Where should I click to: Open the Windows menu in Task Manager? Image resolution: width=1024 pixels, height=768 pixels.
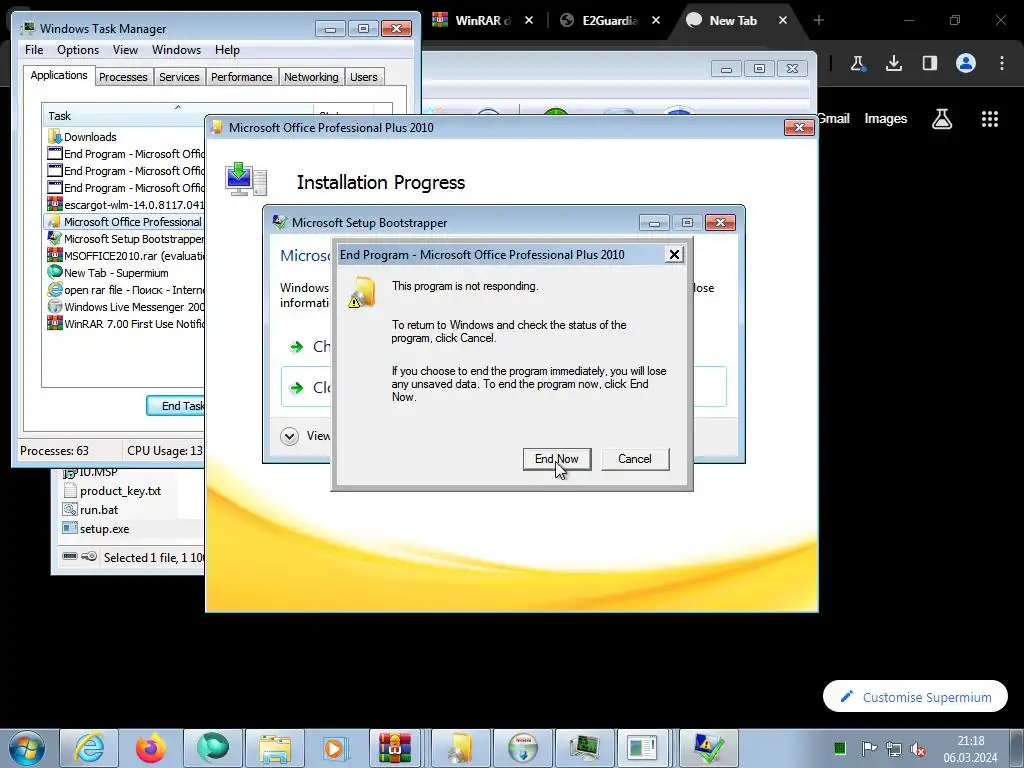pyautogui.click(x=176, y=50)
